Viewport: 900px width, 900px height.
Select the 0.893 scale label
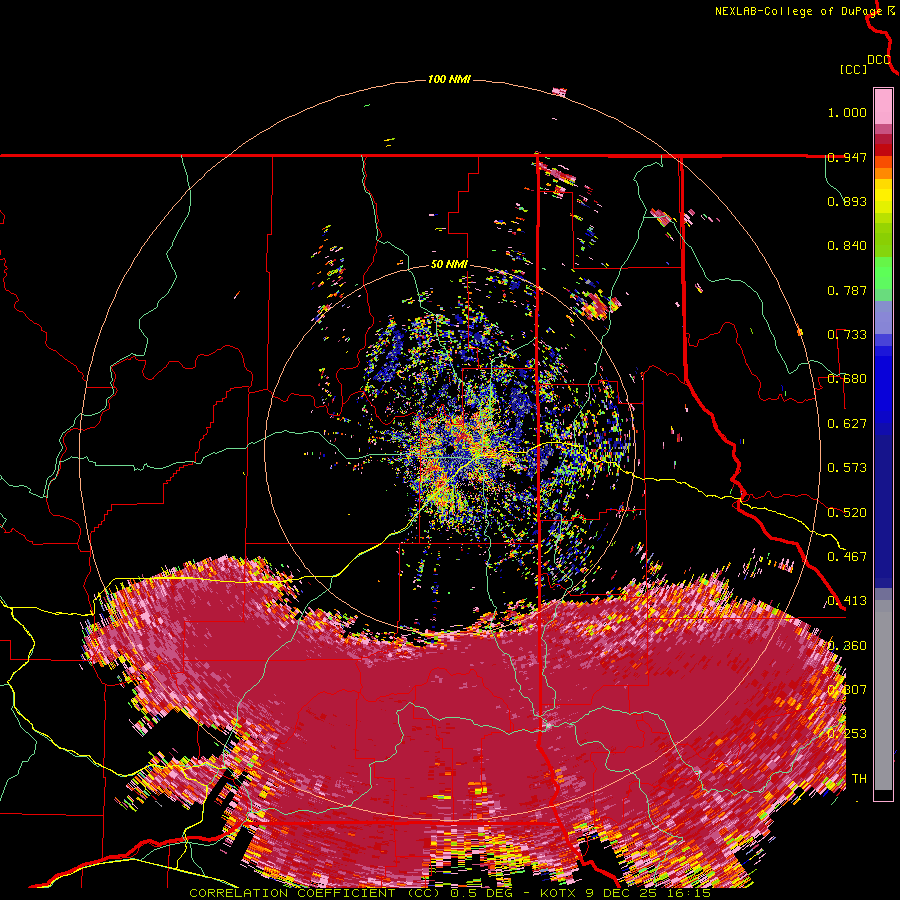pyautogui.click(x=847, y=201)
